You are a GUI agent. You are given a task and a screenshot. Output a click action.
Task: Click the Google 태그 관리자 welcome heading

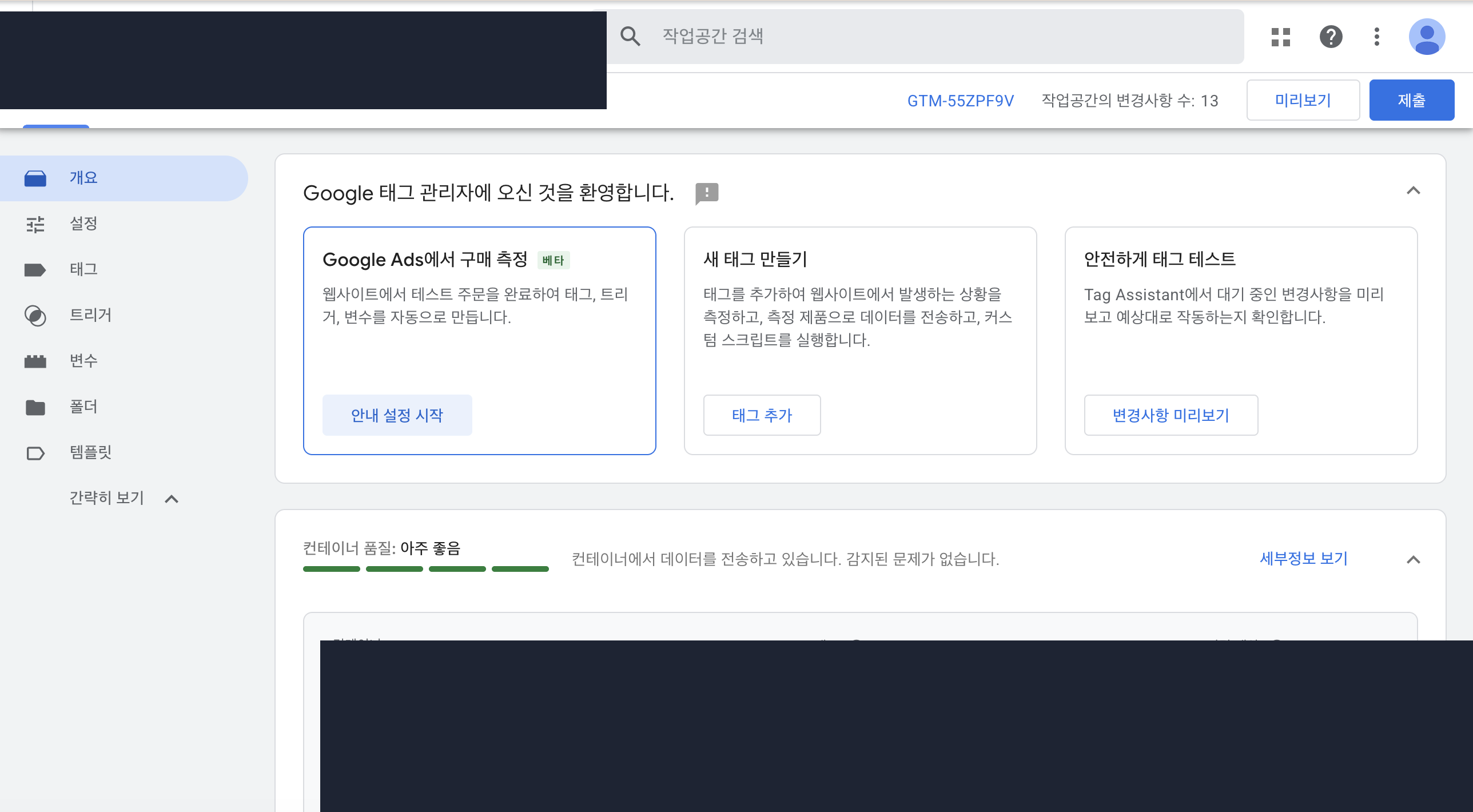pos(488,193)
